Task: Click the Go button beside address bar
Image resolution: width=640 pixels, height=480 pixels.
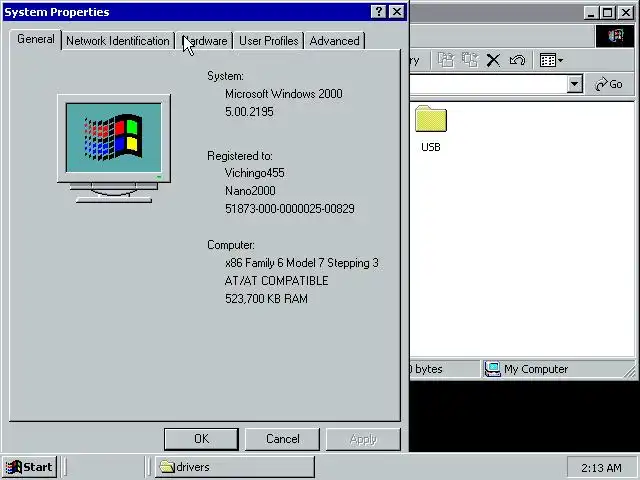Action: pyautogui.click(x=609, y=84)
